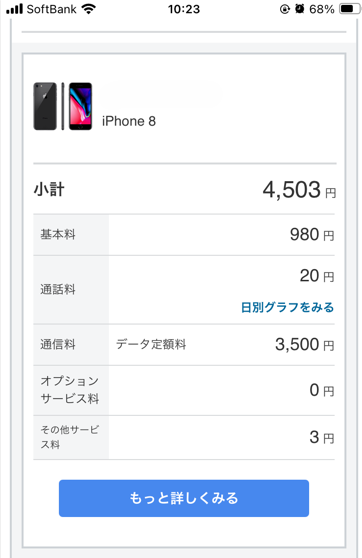
Task: Tap the データ定額料 text
Action: tap(151, 344)
